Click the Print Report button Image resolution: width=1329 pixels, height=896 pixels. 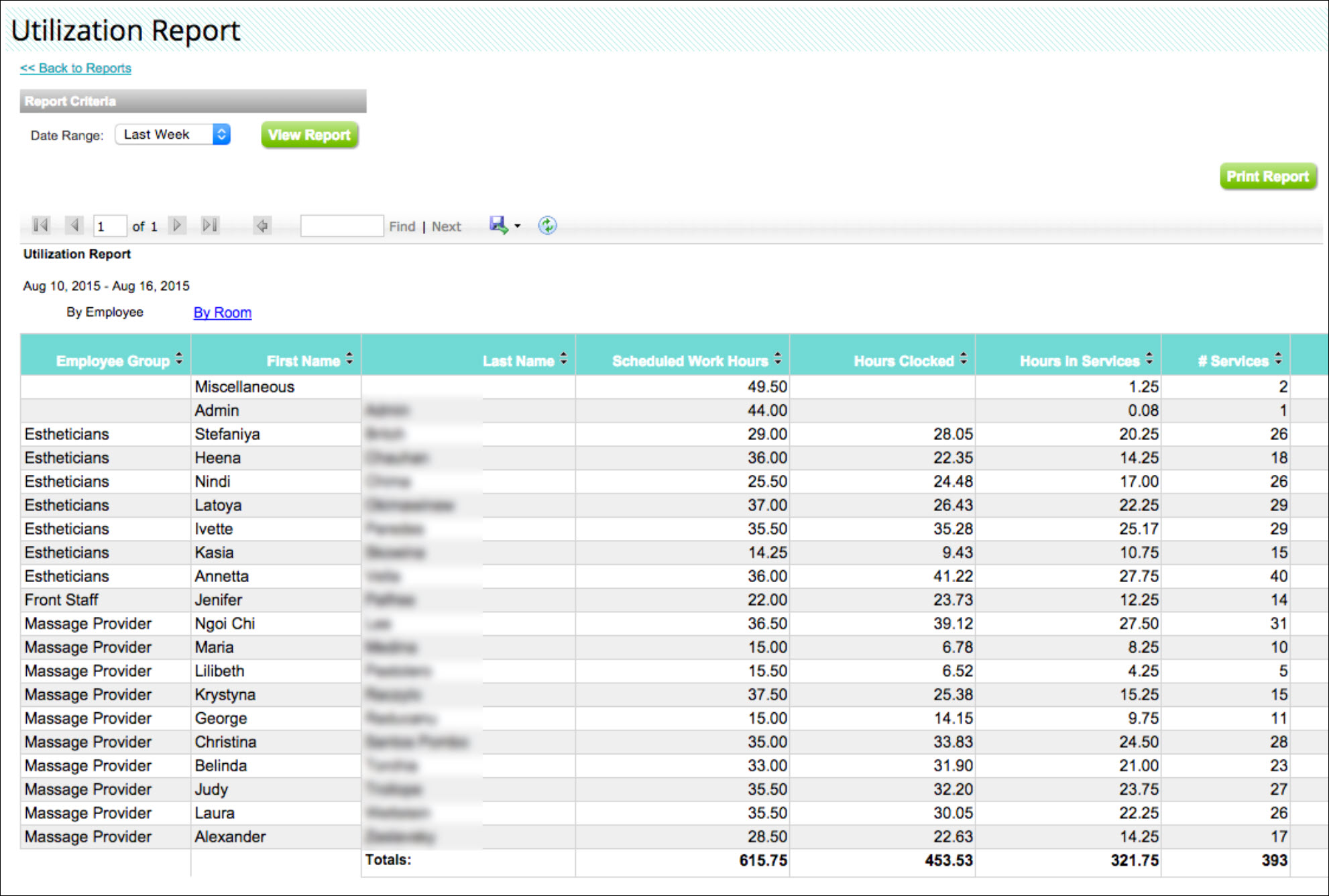pos(1267,176)
